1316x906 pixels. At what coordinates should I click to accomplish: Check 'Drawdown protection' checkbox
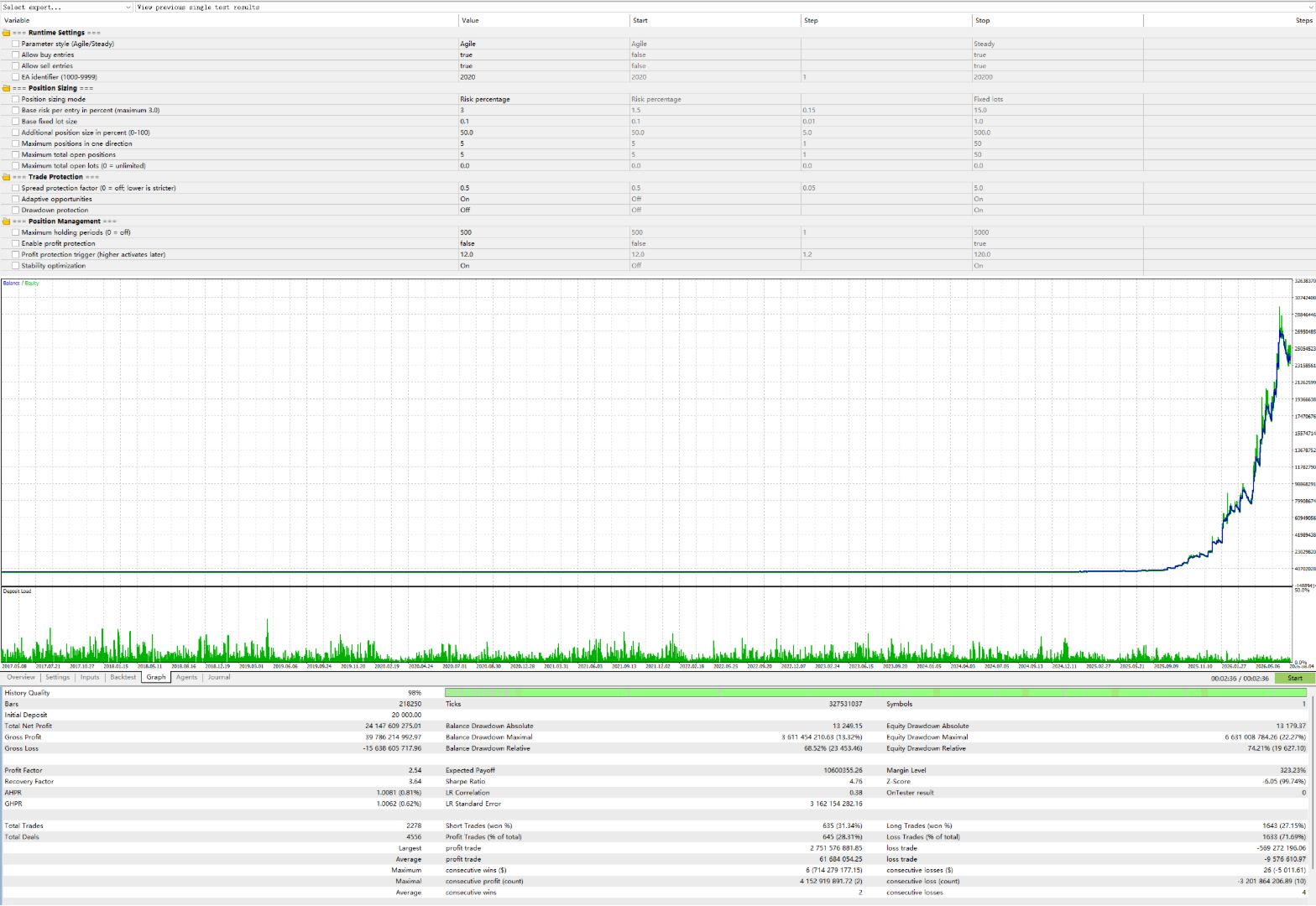(x=16, y=210)
